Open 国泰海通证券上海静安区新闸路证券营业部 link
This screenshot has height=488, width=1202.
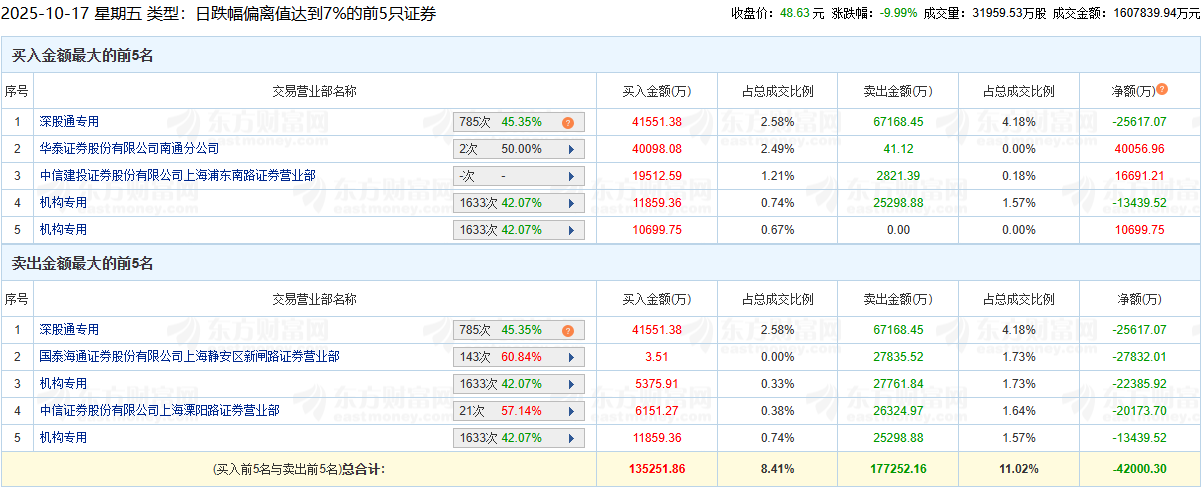190,356
